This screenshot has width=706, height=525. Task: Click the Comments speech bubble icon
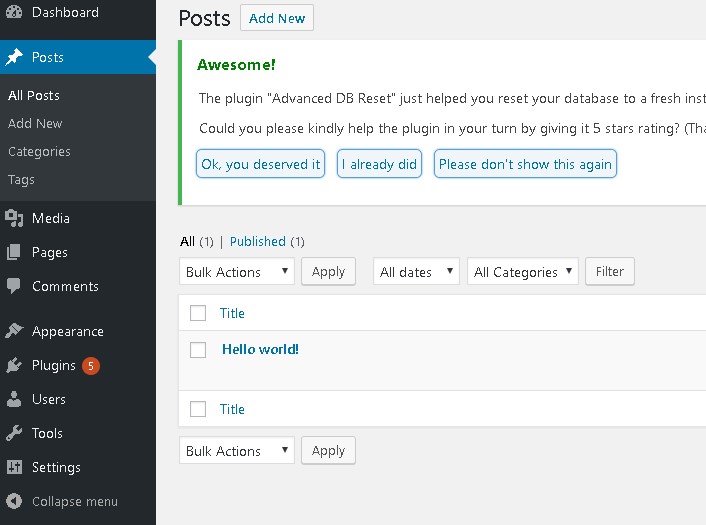click(x=14, y=286)
